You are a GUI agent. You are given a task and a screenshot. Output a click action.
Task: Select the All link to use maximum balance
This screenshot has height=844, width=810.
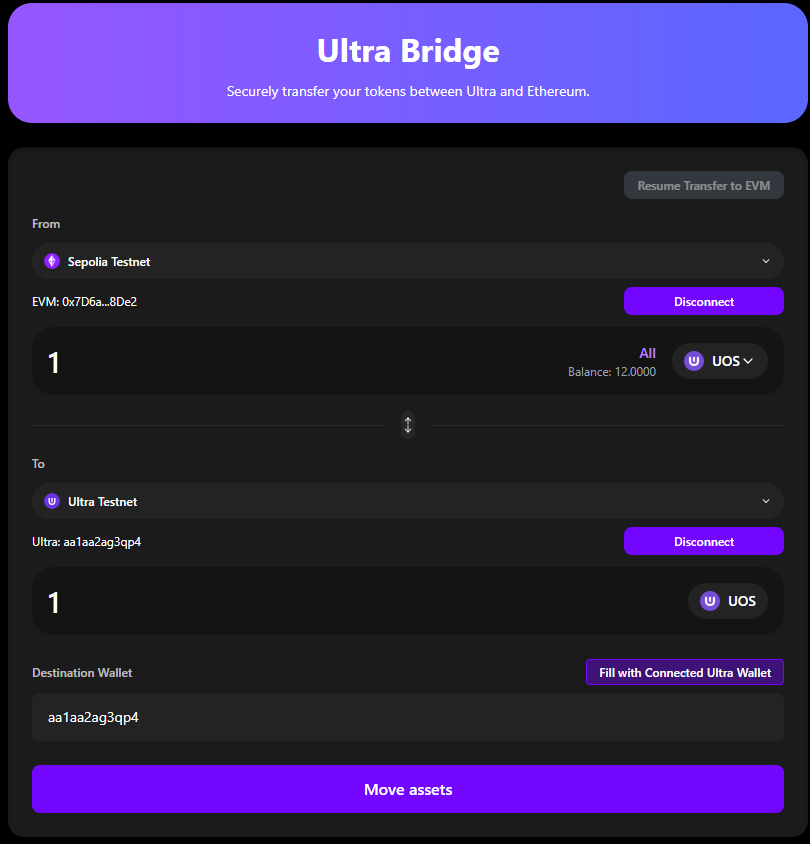pyautogui.click(x=647, y=352)
